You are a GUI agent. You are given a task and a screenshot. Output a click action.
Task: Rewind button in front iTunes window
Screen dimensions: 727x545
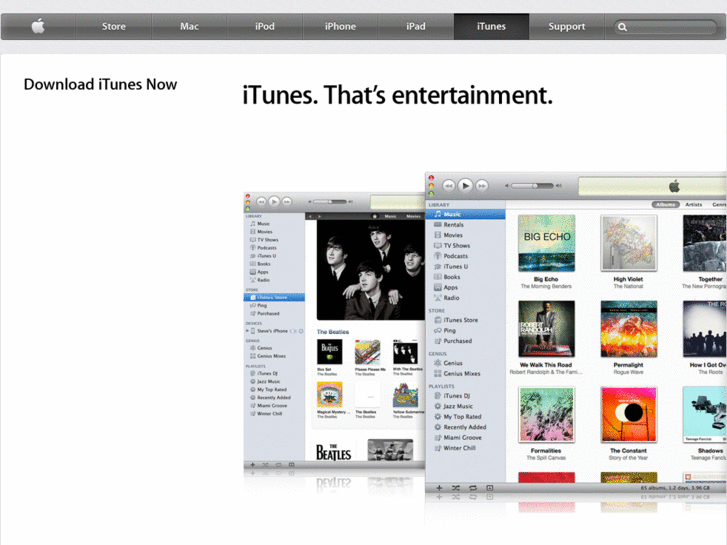448,186
